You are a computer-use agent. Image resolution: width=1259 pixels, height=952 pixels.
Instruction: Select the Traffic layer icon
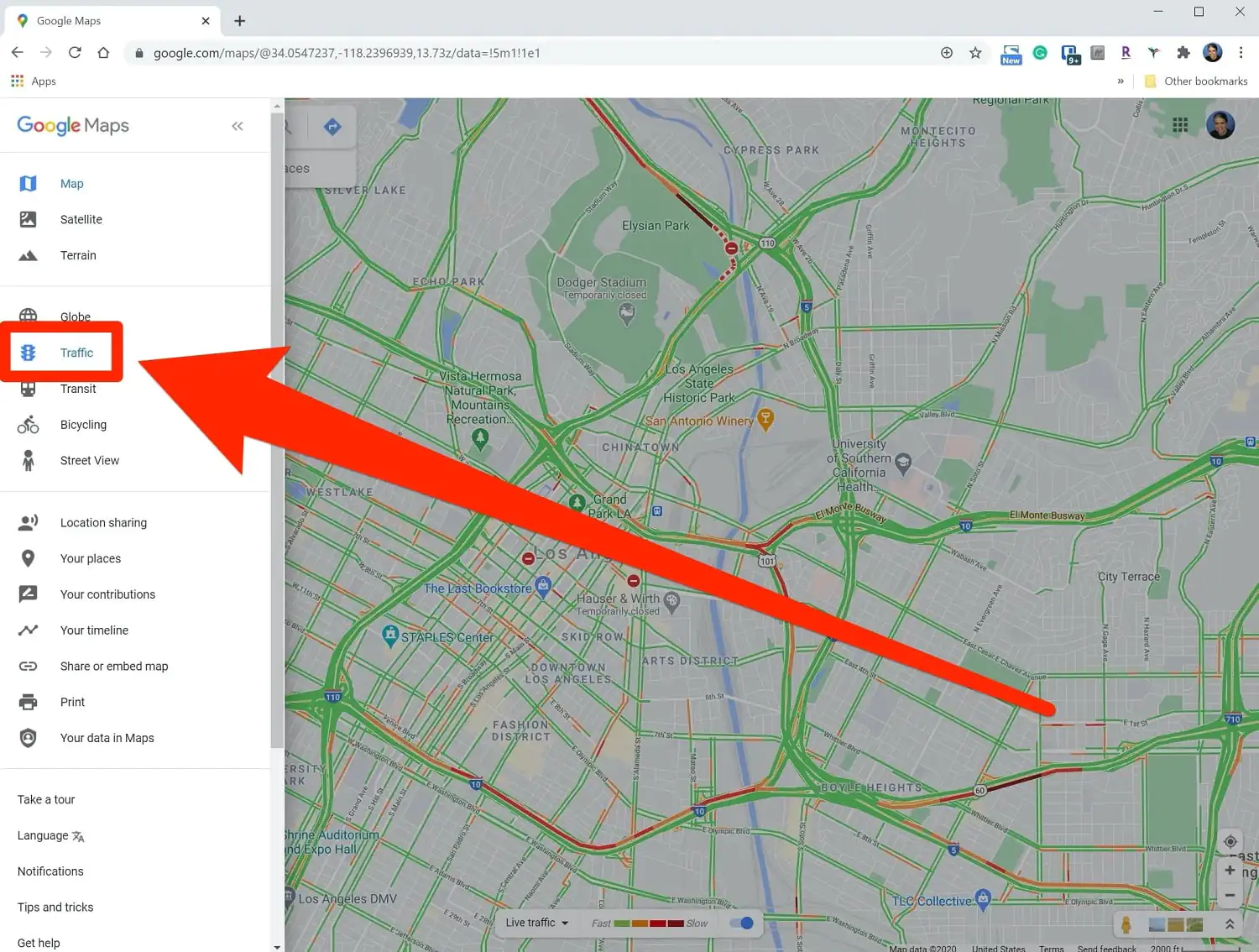coord(28,352)
